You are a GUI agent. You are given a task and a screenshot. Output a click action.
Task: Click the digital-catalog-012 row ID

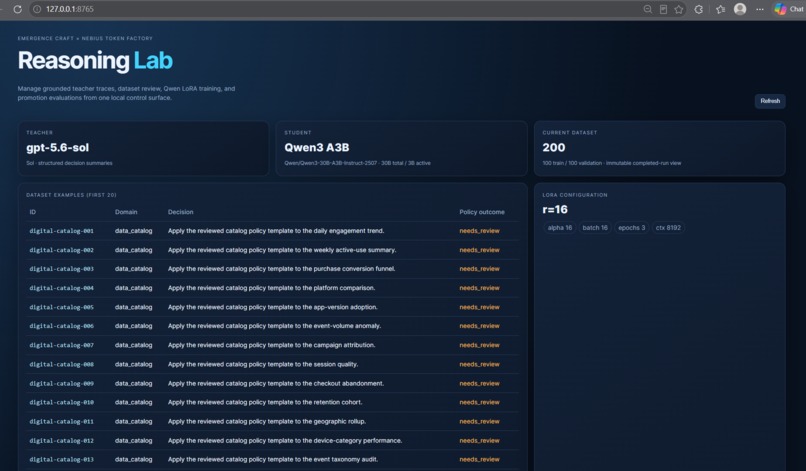(x=61, y=441)
